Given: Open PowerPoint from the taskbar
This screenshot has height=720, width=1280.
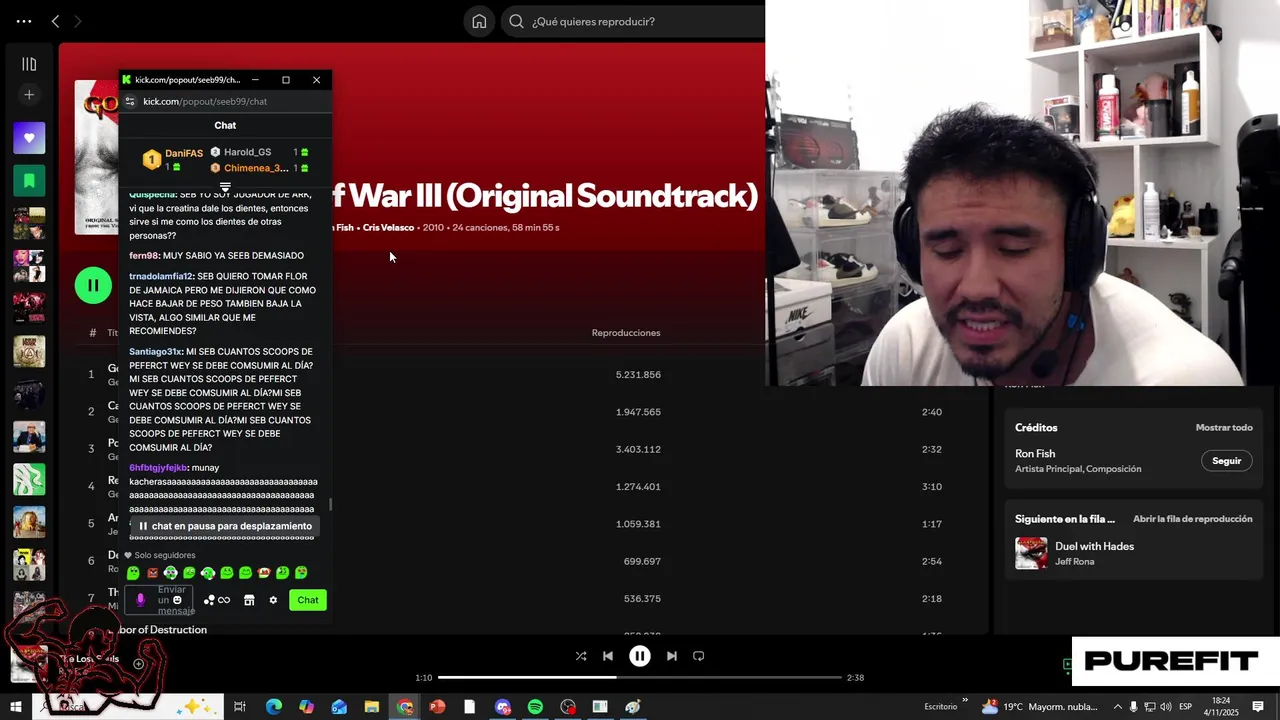Looking at the screenshot, I should coord(437,707).
